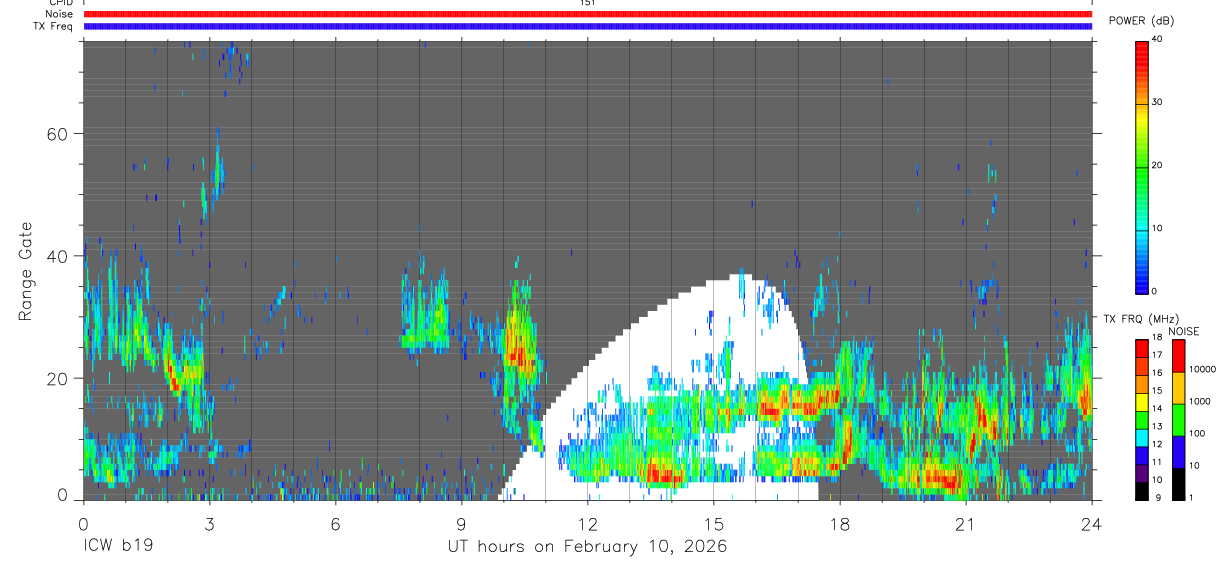The height and width of the screenshot is (567, 1228).
Task: Click the blue TX Freq strip above the plot
Action: point(588,26)
